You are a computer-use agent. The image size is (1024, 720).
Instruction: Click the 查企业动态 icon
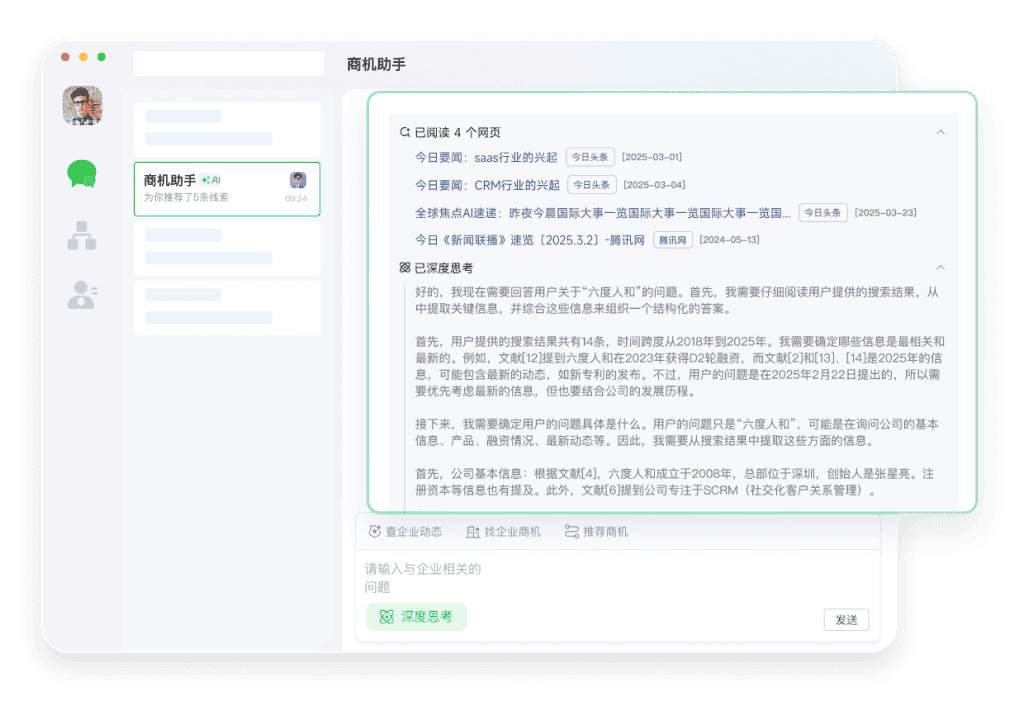pos(375,532)
